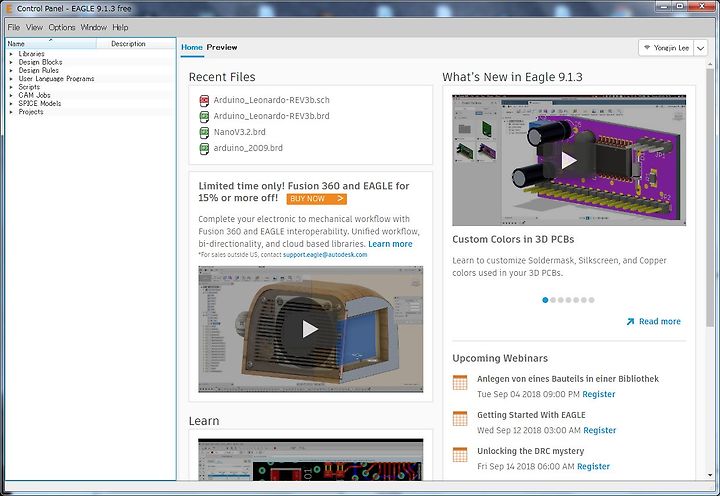Image resolution: width=720 pixels, height=496 pixels.
Task: Click the scrollbar down arrow
Action: click(x=710, y=476)
